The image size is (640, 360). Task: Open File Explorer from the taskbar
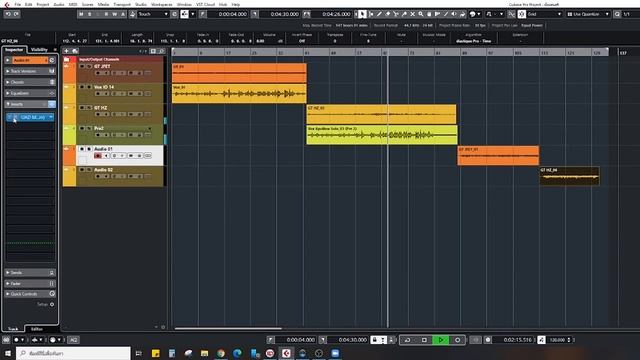click(204, 353)
